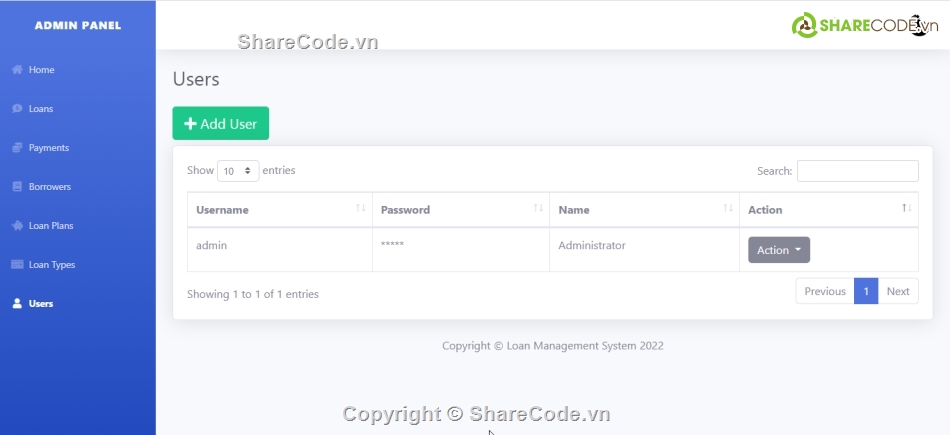Select page 1 in pagination
Image resolution: width=950 pixels, height=435 pixels.
click(865, 292)
